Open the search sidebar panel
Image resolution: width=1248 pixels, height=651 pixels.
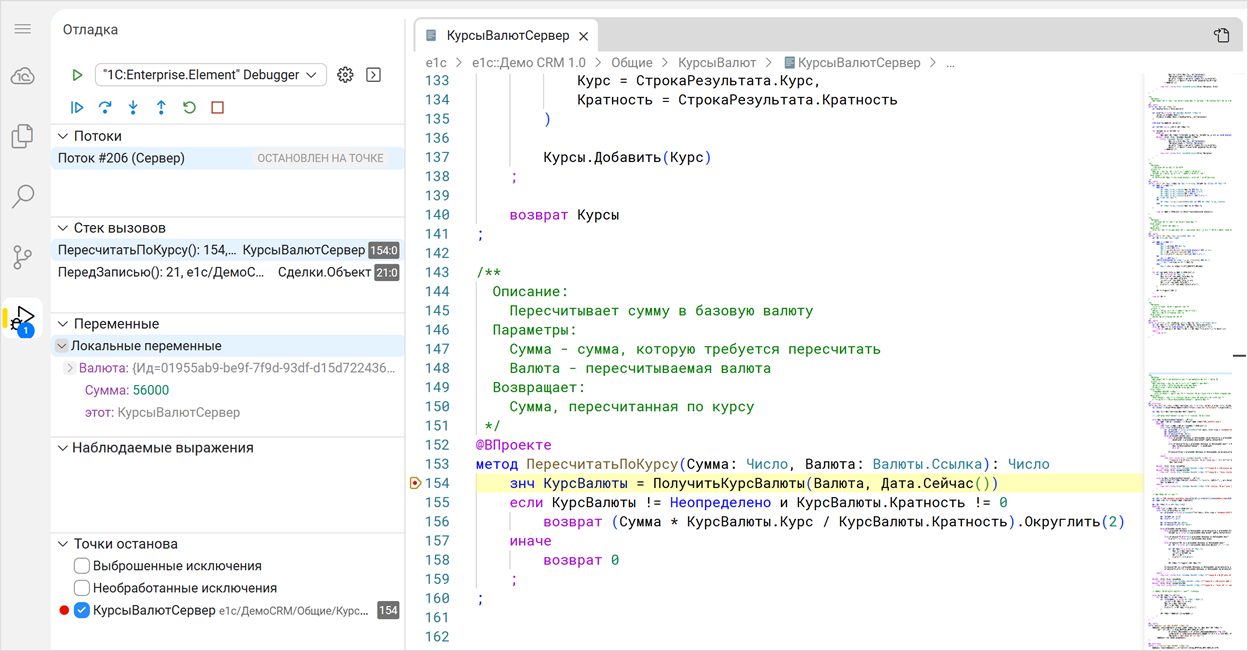coord(22,196)
